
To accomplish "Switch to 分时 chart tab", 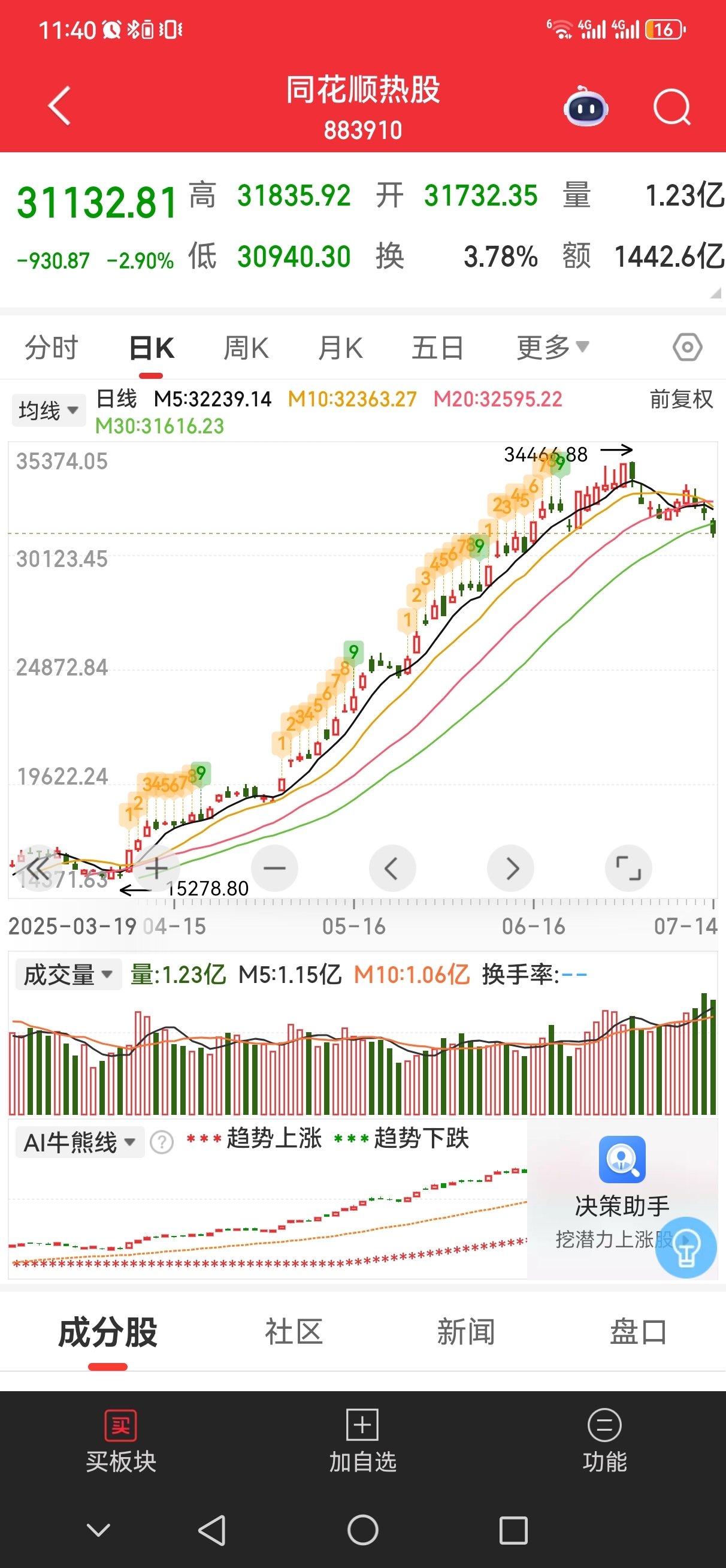I will point(52,348).
